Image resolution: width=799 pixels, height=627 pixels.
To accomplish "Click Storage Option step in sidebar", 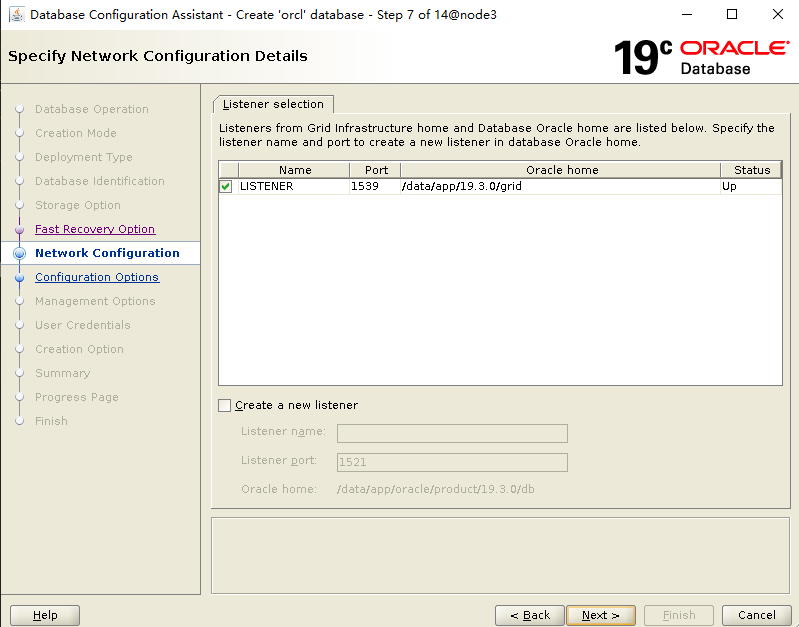I will (x=78, y=205).
